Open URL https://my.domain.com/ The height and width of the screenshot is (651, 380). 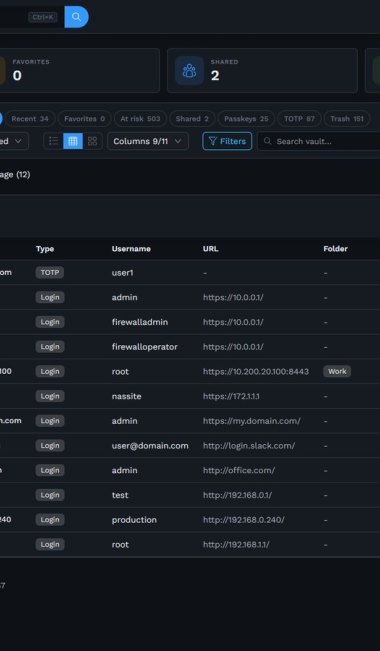pos(252,421)
